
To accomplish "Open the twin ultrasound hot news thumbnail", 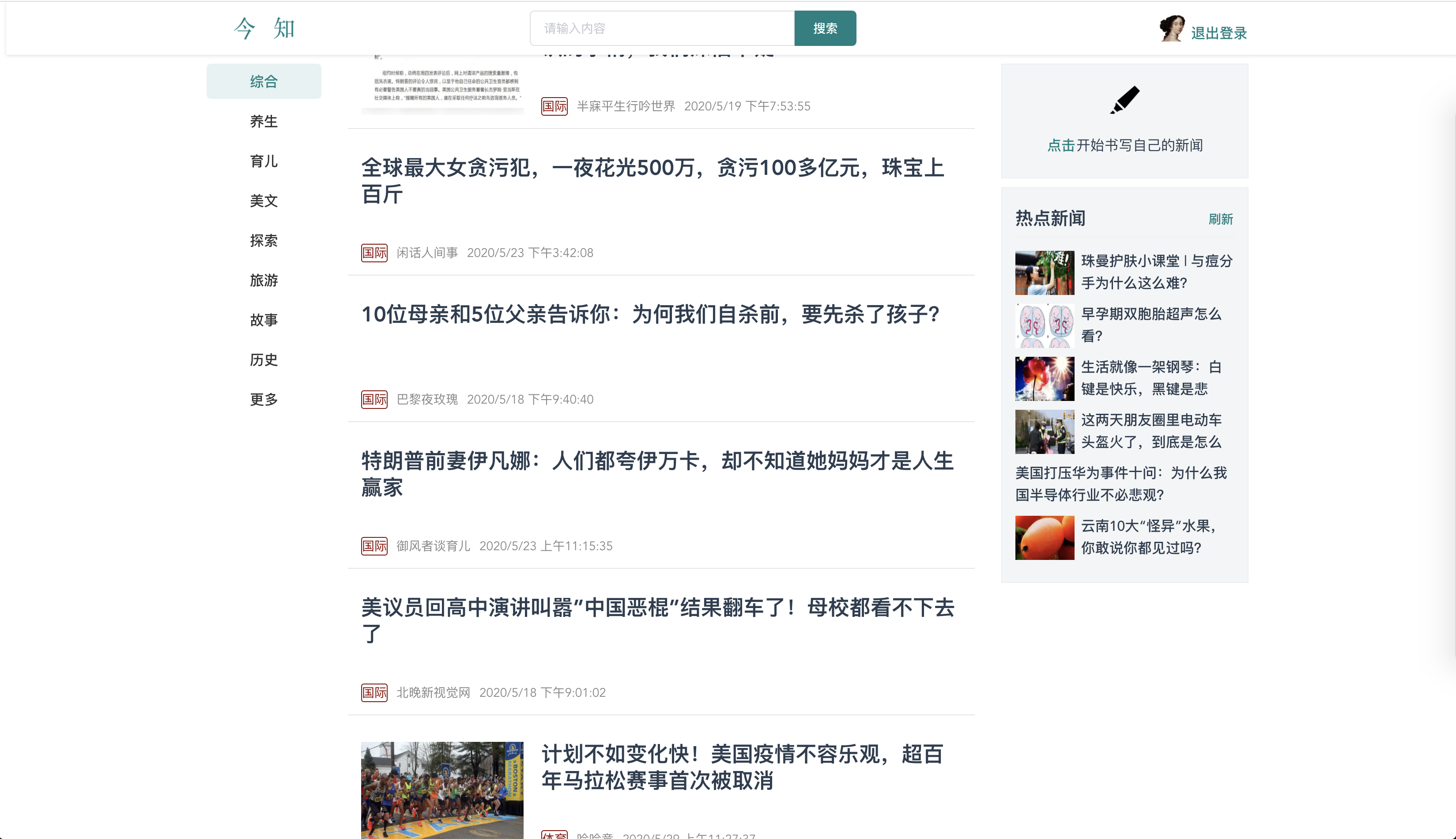I will tap(1044, 325).
